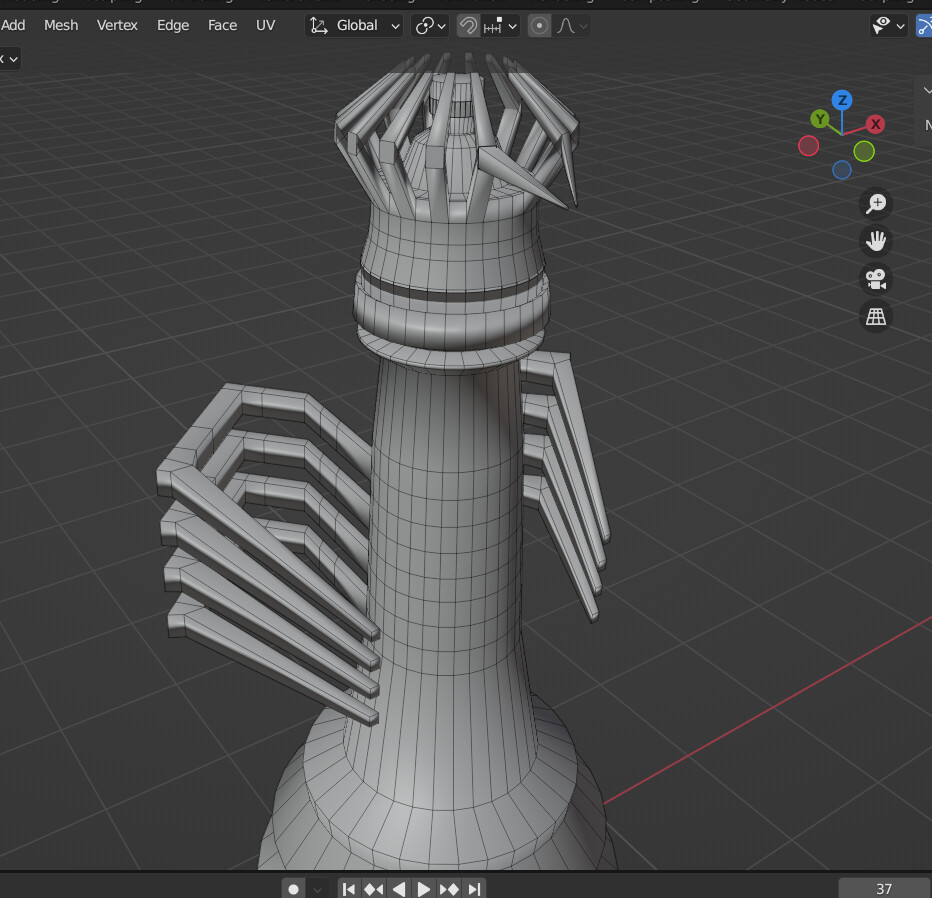Click the current frame field showing 37
The image size is (932, 898).
point(883,888)
